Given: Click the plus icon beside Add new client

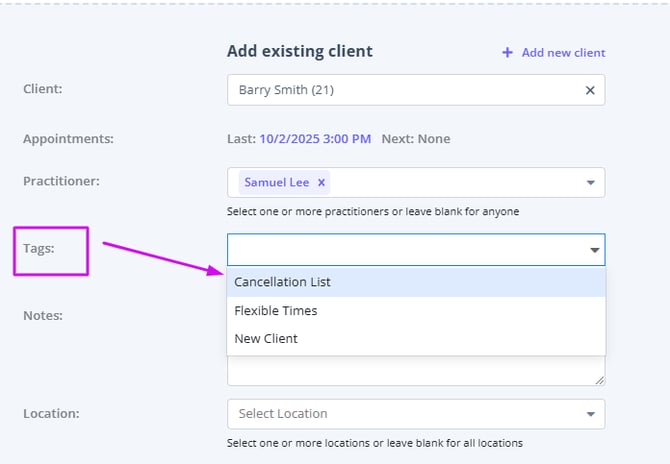Looking at the screenshot, I should (507, 53).
